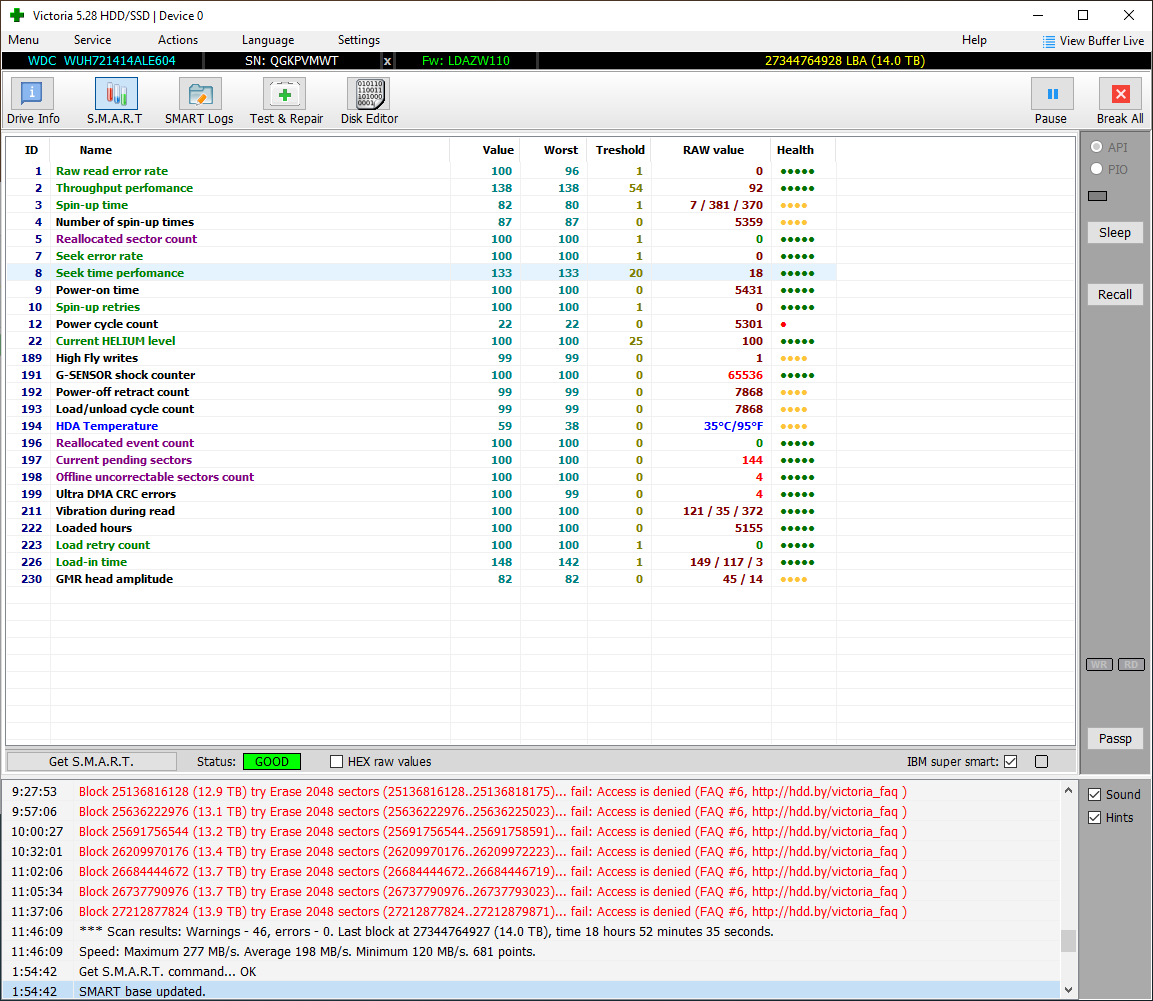Select the log line at 9:27:53

pyautogui.click(x=531, y=791)
